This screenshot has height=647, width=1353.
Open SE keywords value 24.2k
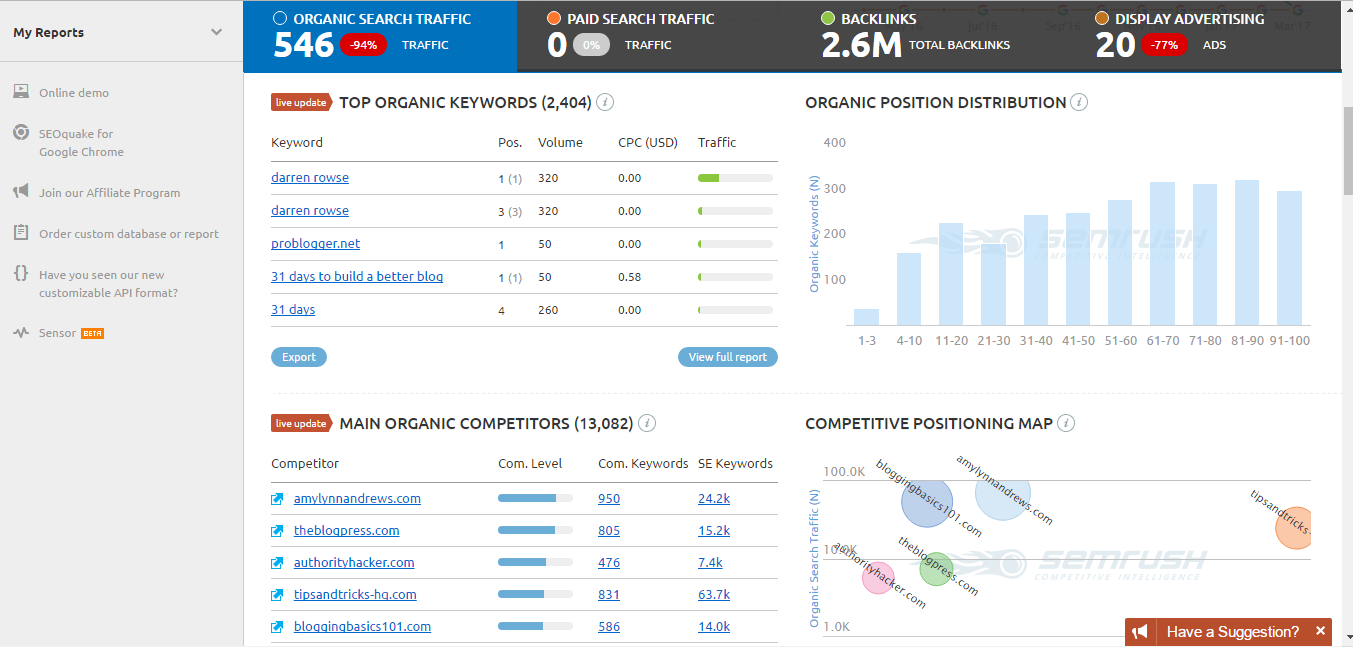(x=714, y=499)
